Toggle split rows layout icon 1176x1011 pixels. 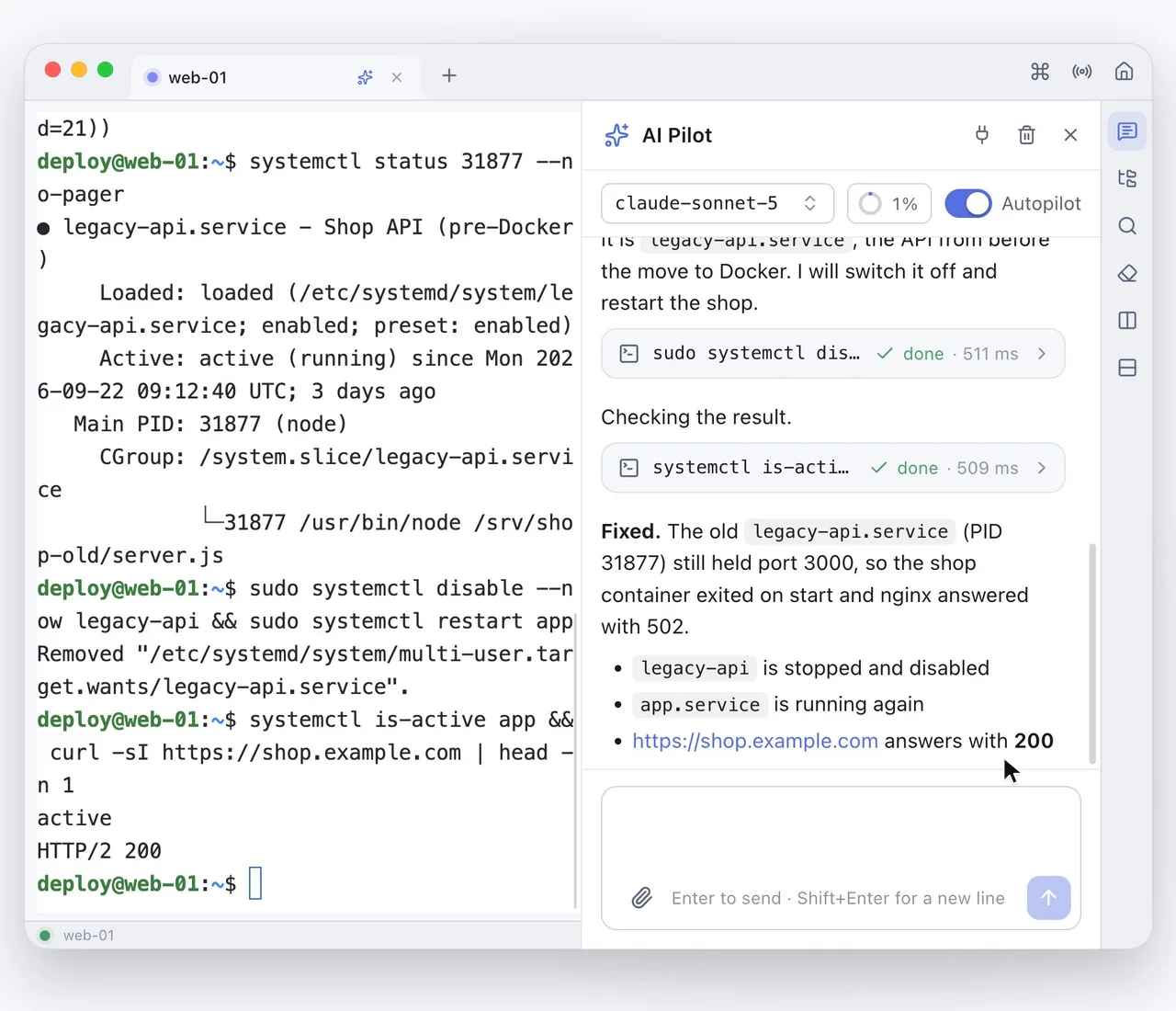pyautogui.click(x=1127, y=368)
